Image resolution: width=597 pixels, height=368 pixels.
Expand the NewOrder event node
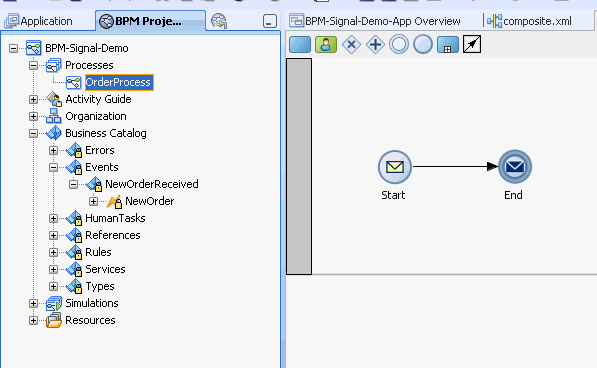pyautogui.click(x=93, y=201)
